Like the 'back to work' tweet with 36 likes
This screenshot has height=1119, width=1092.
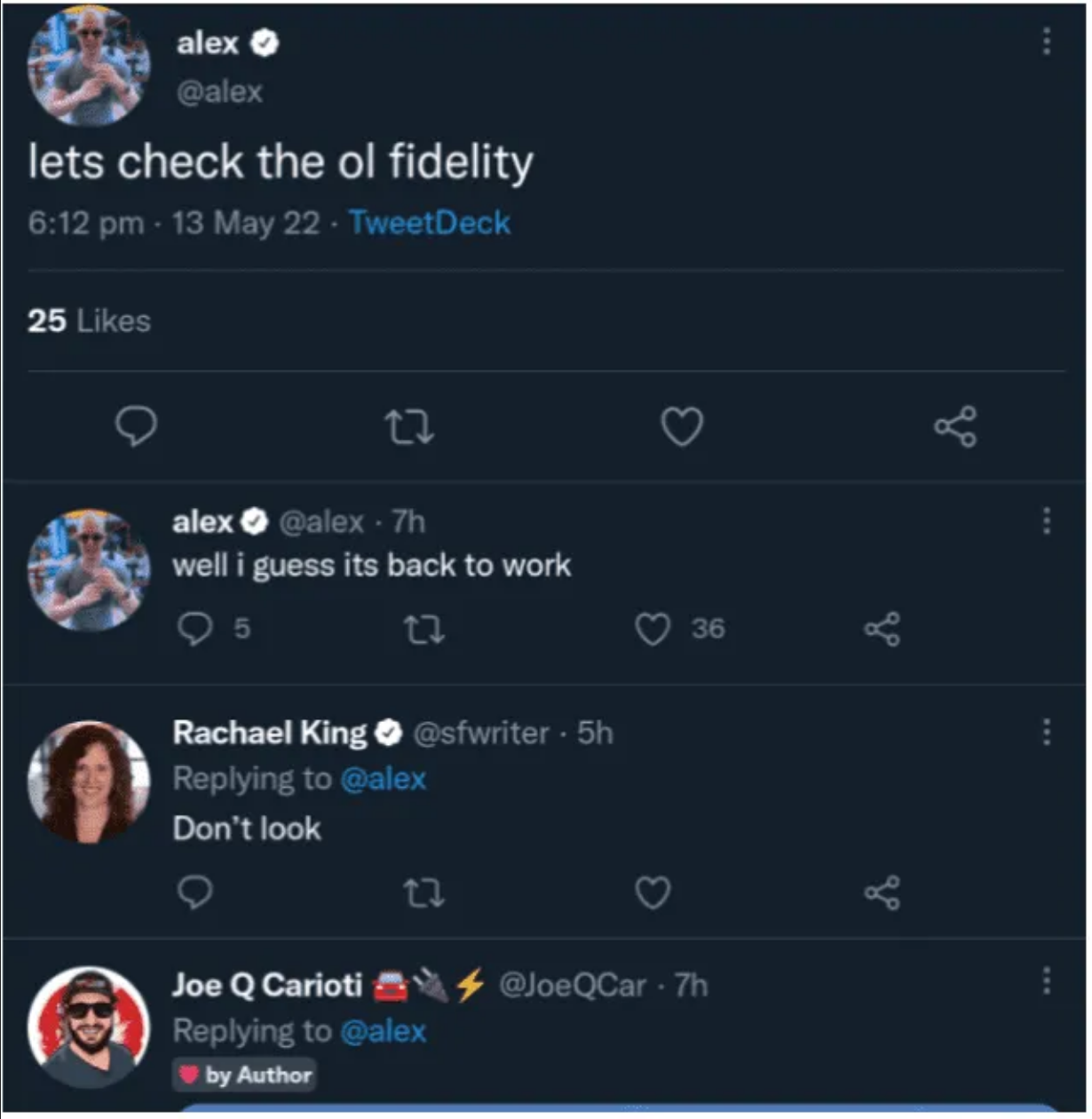(x=653, y=630)
